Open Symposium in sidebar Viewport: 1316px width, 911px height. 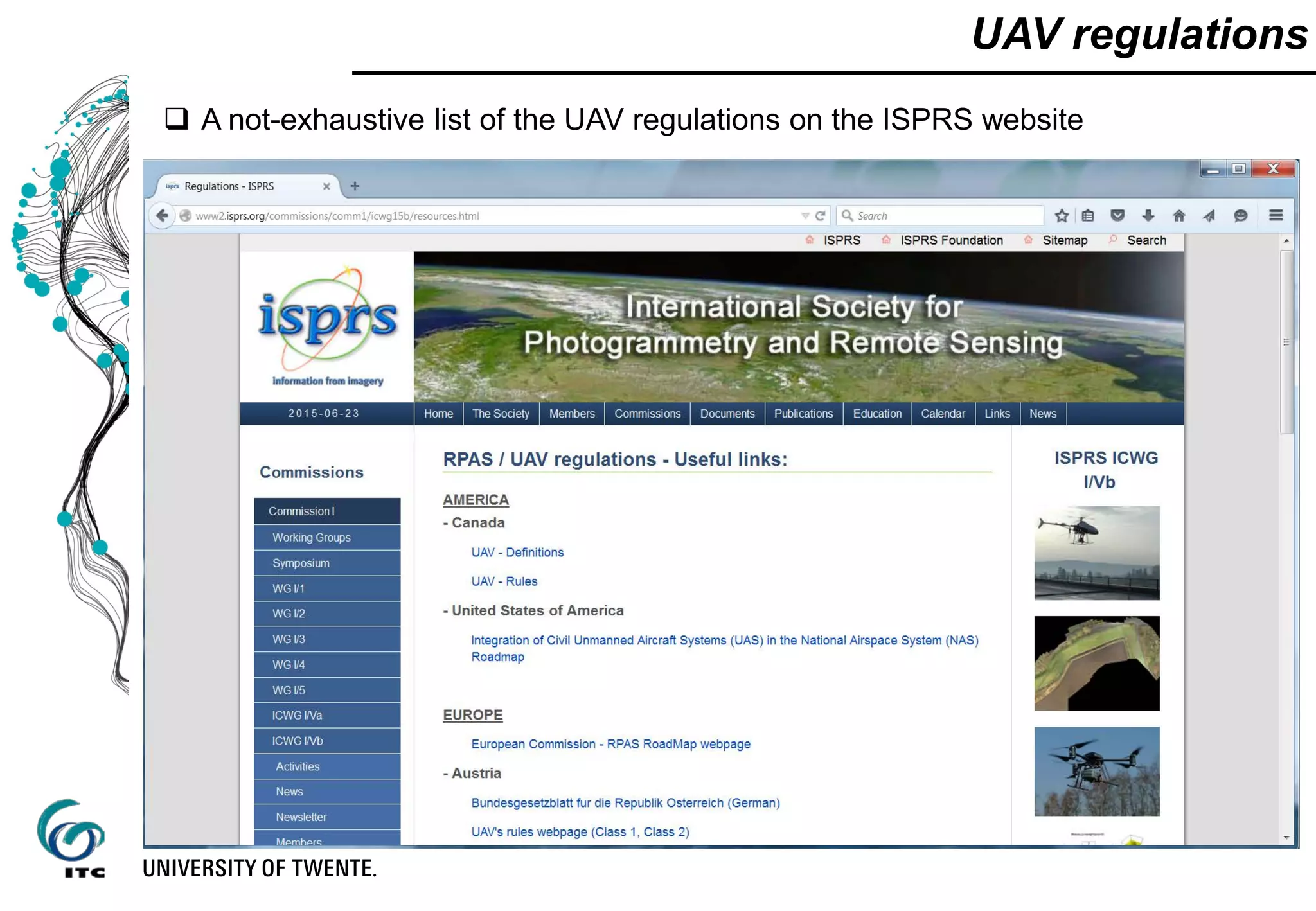click(x=327, y=563)
